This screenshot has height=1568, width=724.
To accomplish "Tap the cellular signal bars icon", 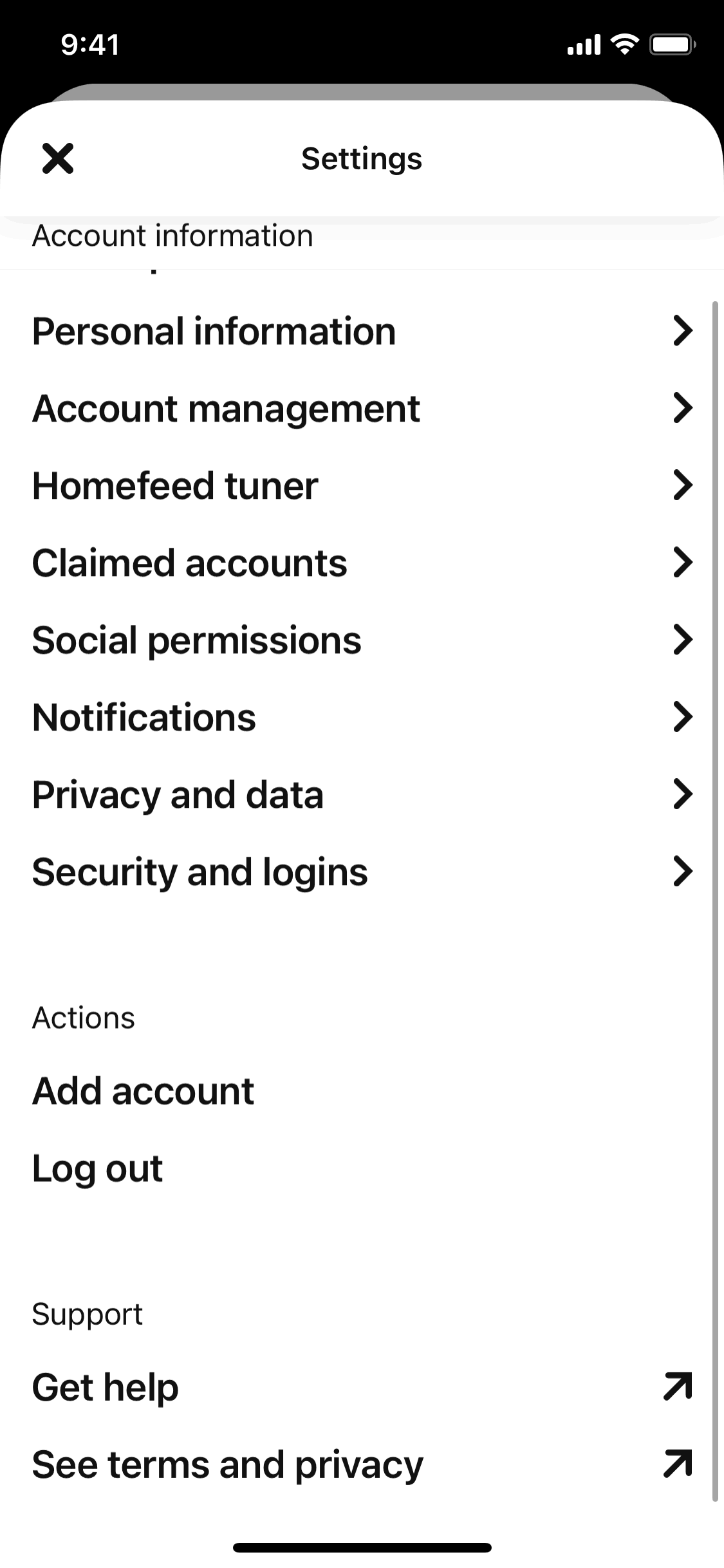I will pos(584,45).
